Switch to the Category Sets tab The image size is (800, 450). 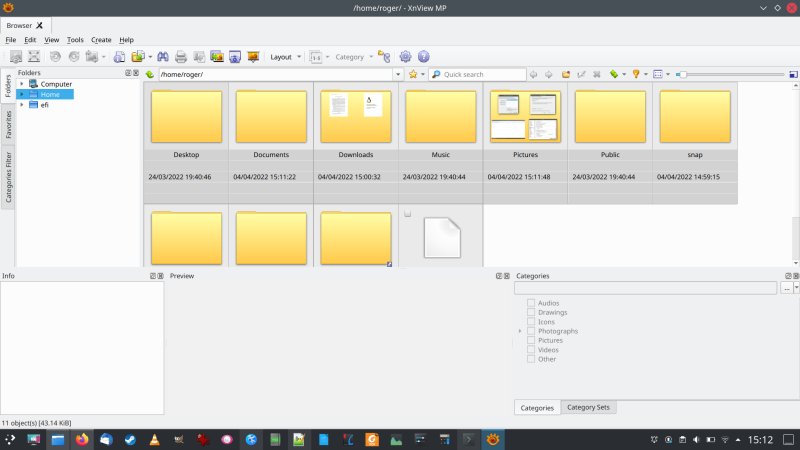click(589, 407)
